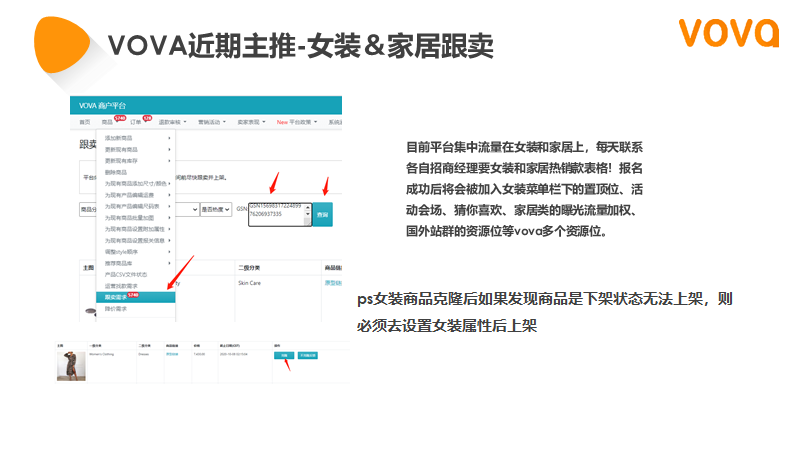The height and width of the screenshot is (450, 800).
Task: Click the 二级分类 column header
Action: click(249, 268)
